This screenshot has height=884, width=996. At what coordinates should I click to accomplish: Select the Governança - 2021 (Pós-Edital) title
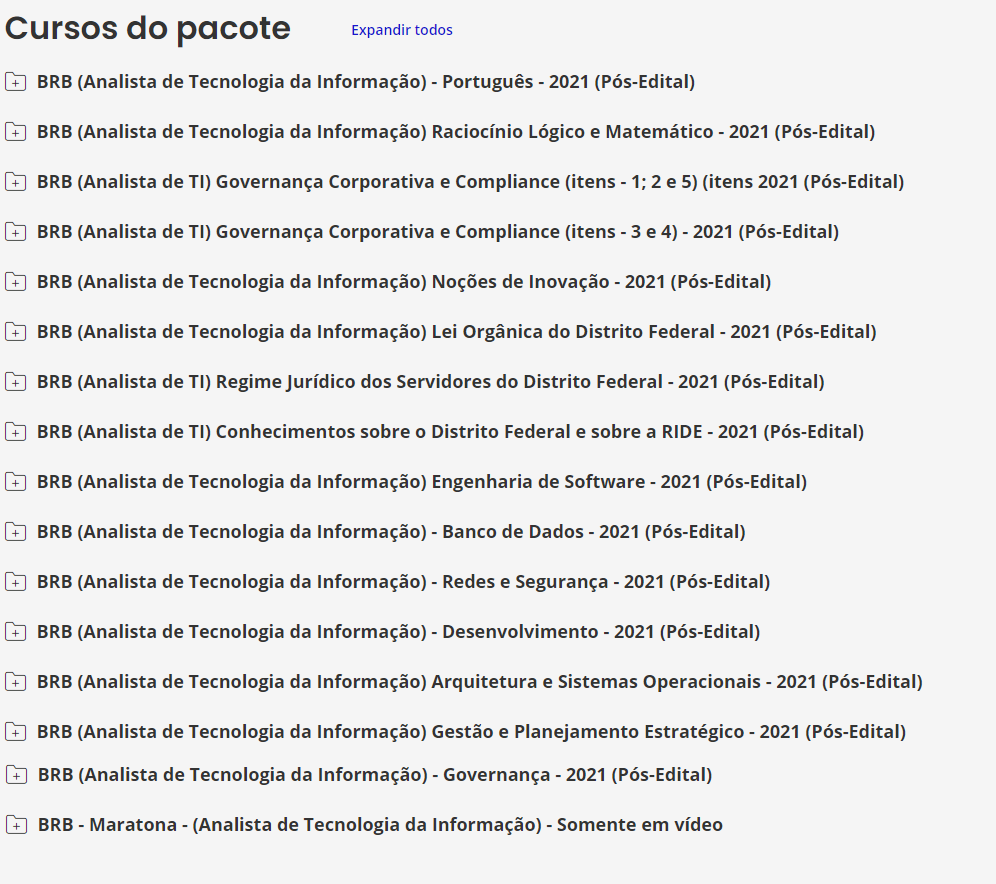(375, 775)
